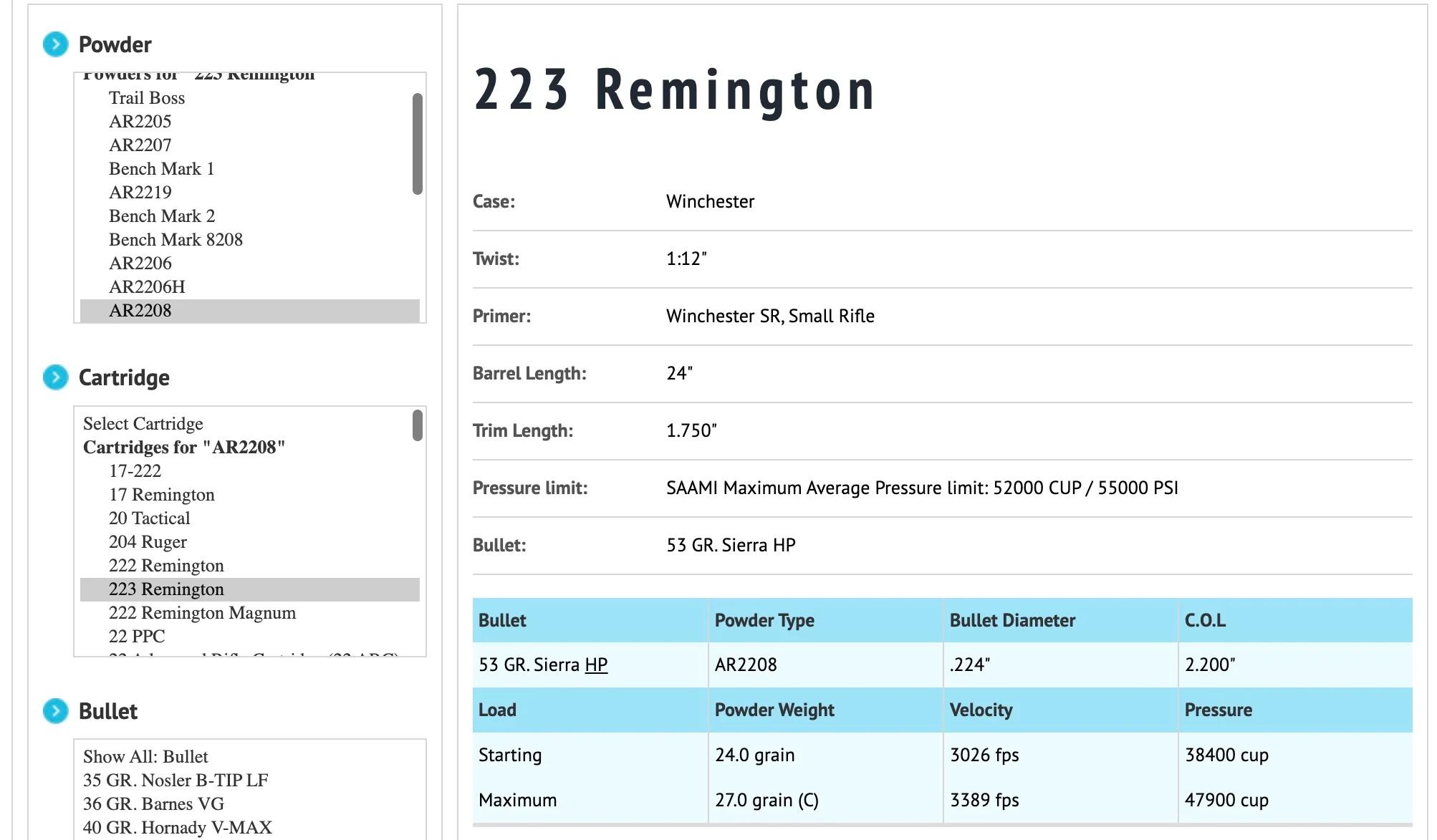Click the highlighted AR2208 powder

249,311
